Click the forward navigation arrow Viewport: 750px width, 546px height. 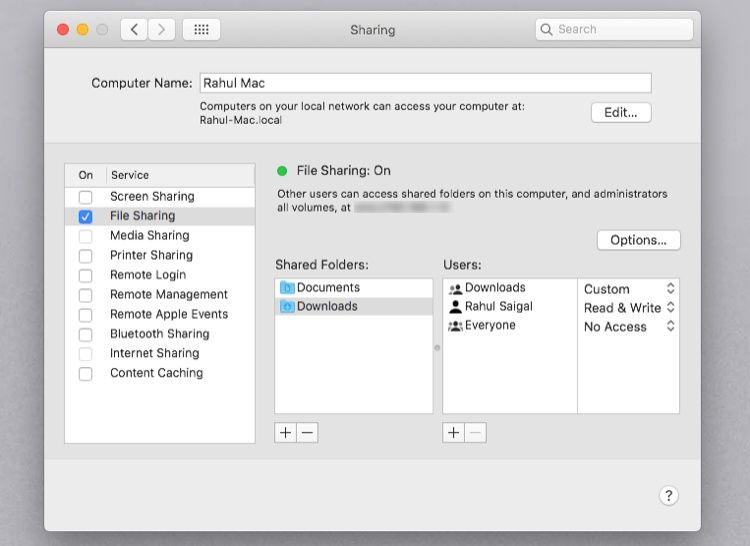[162, 30]
